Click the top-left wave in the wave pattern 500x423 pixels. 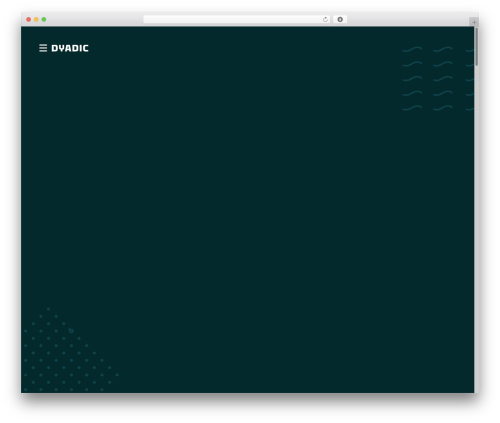coord(412,49)
